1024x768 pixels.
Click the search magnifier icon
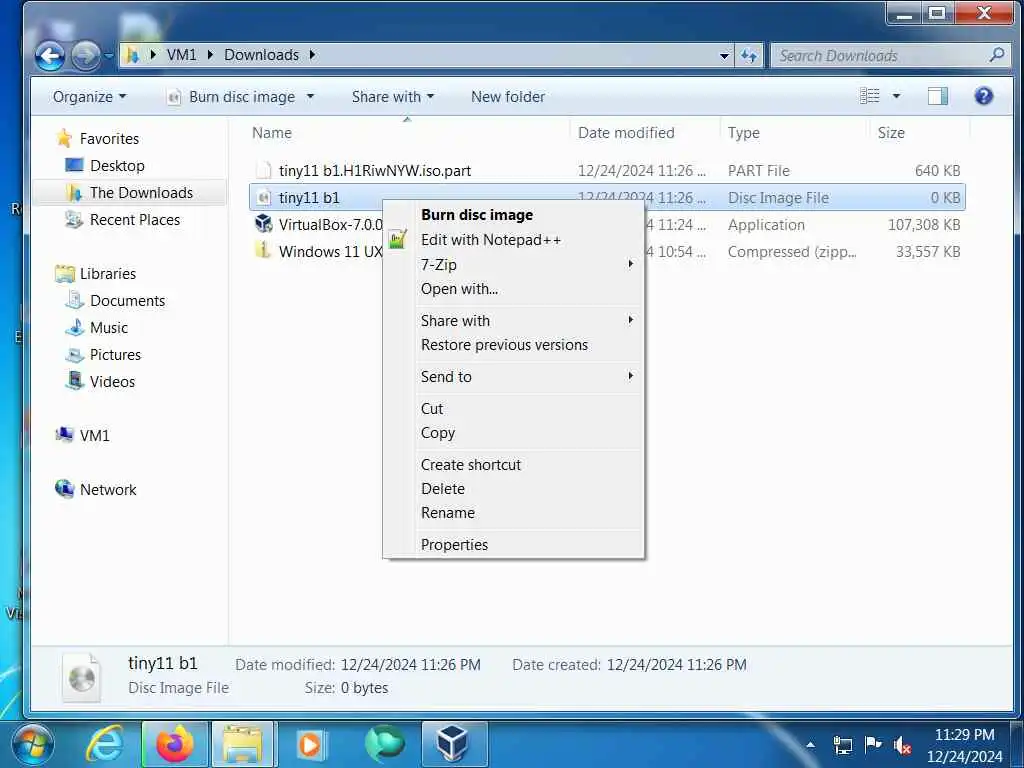[996, 55]
